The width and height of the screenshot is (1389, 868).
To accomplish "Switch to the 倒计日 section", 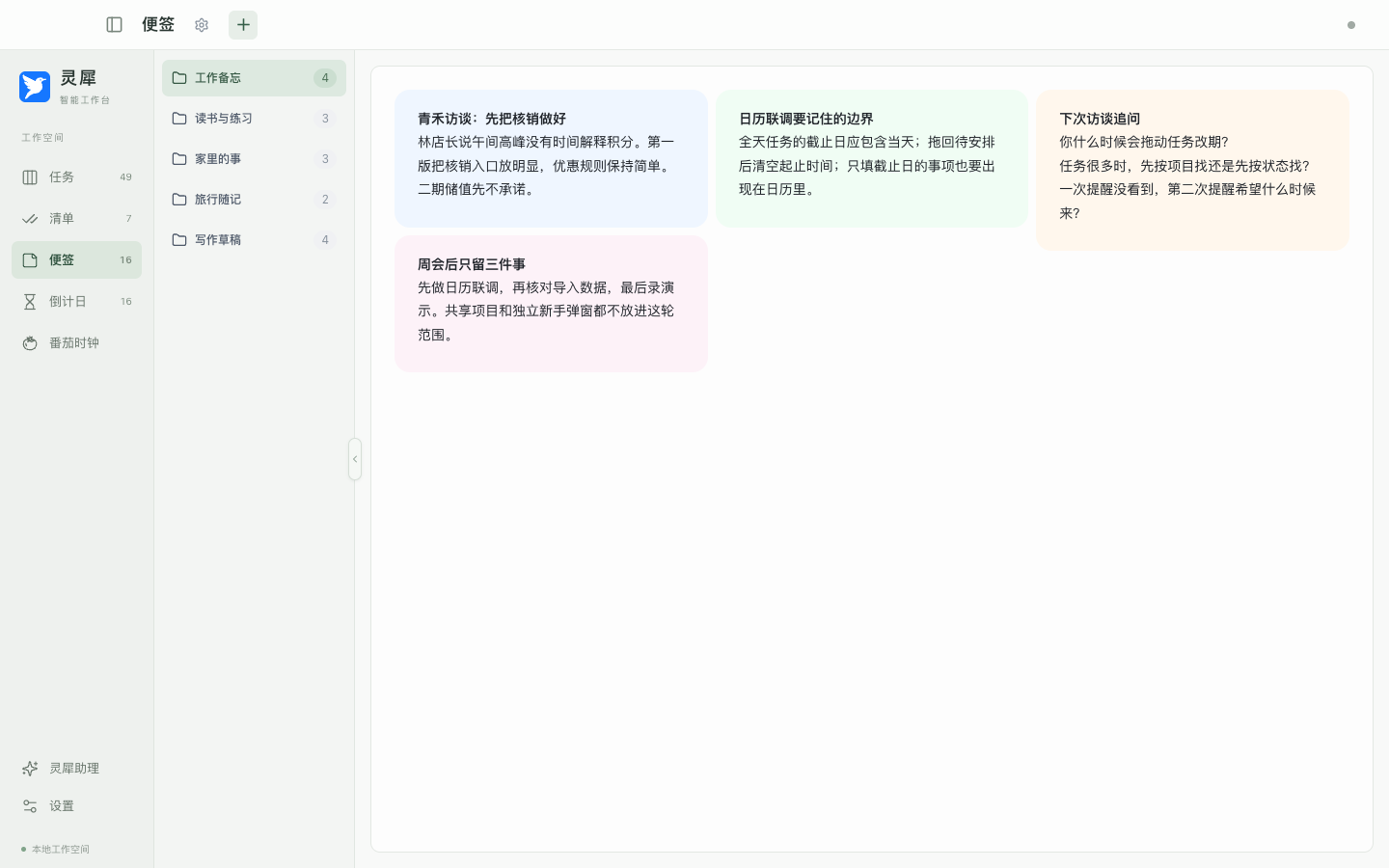I will 77,302.
